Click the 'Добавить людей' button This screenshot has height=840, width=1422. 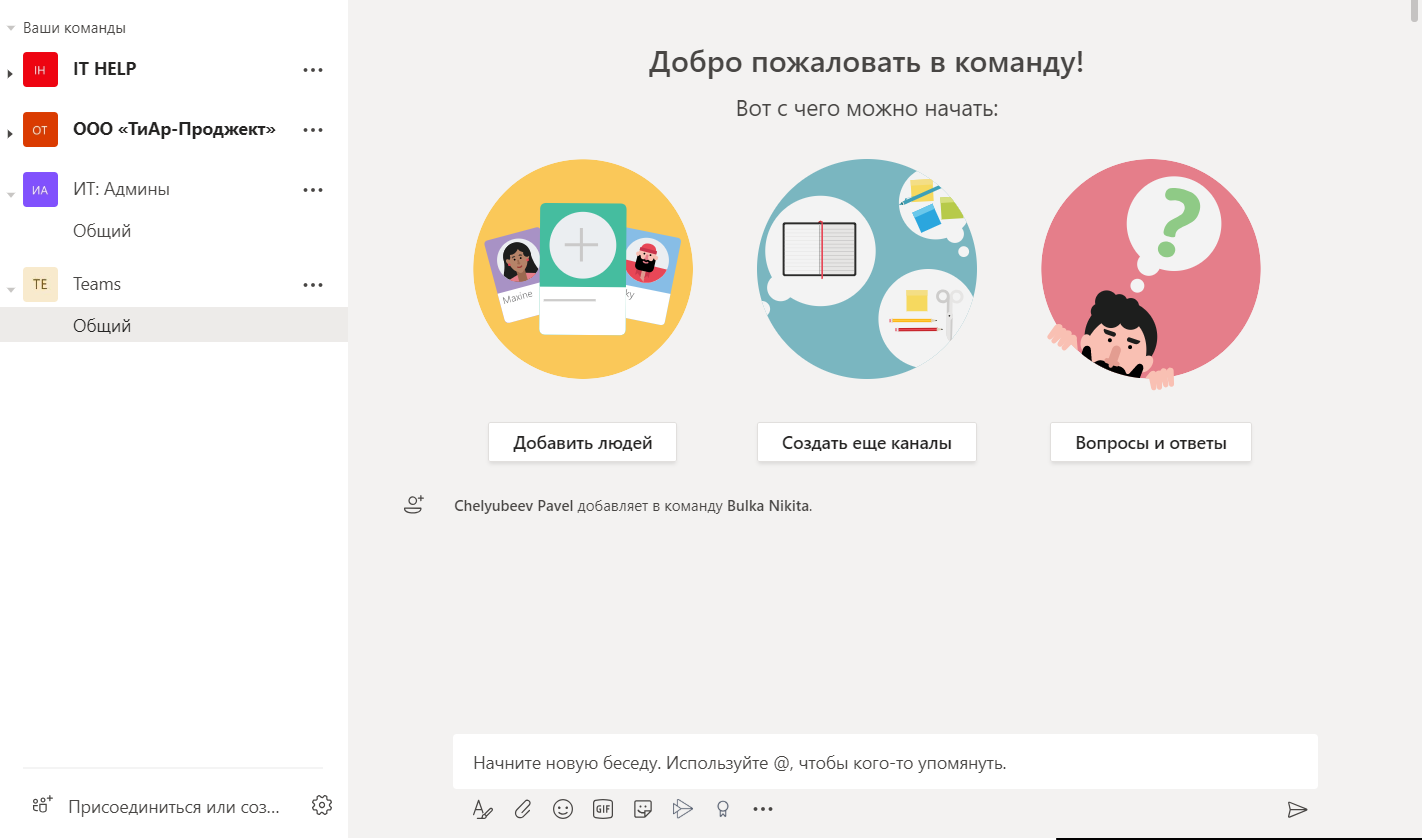tap(582, 443)
